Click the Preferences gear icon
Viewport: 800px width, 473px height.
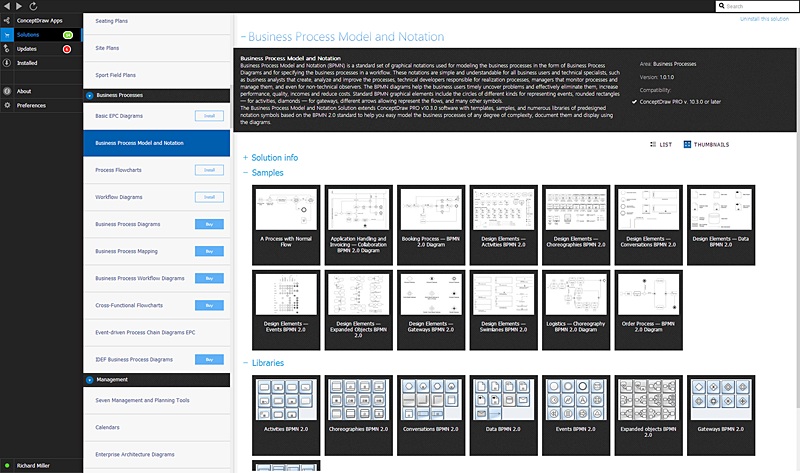point(7,105)
